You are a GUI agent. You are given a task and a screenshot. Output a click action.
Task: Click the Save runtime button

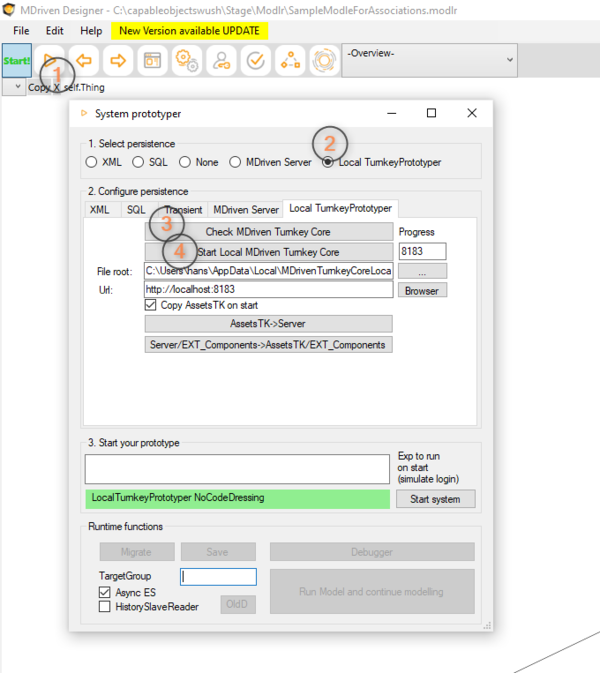coord(218,552)
